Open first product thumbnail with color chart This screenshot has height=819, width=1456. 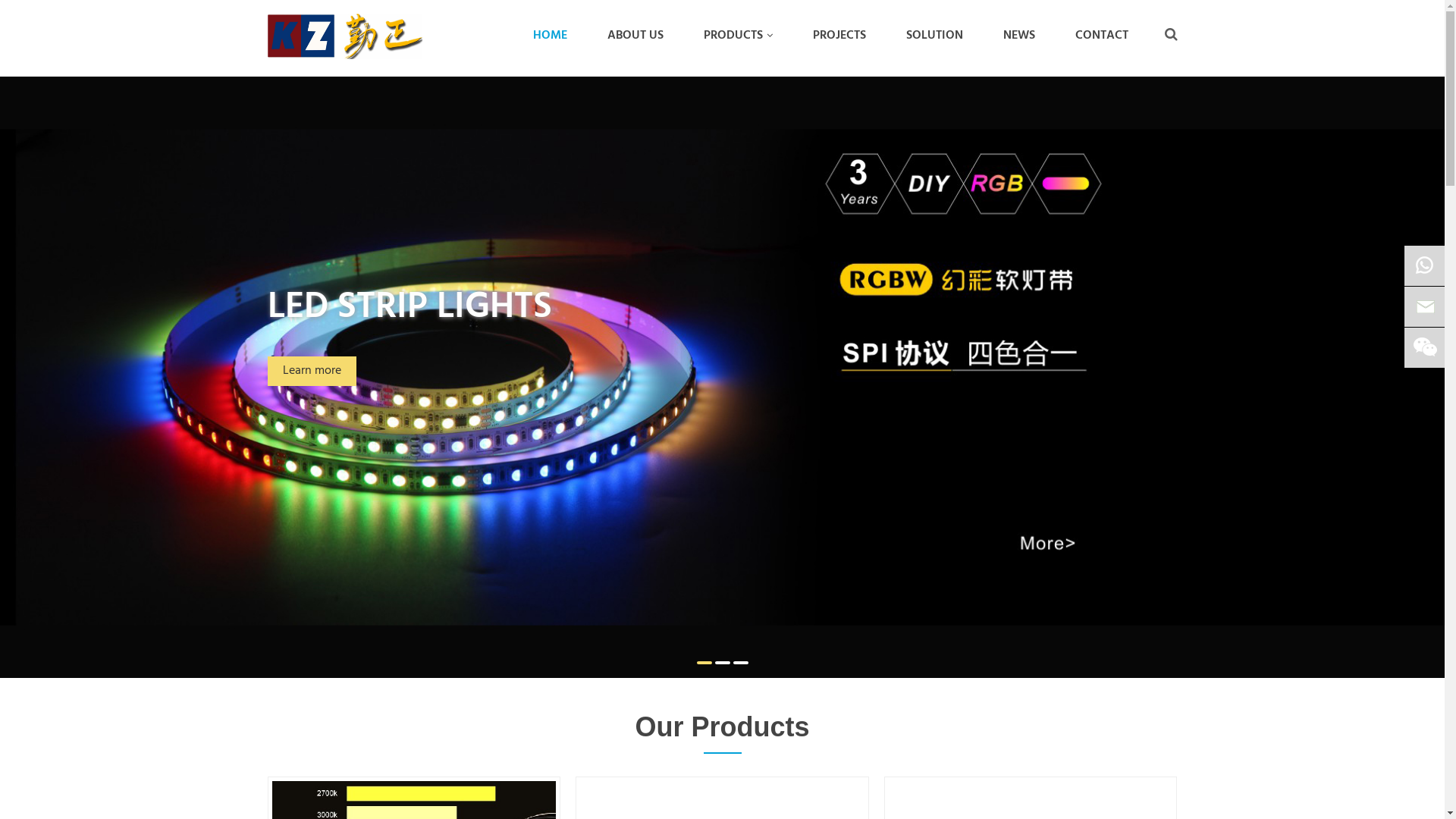[414, 799]
